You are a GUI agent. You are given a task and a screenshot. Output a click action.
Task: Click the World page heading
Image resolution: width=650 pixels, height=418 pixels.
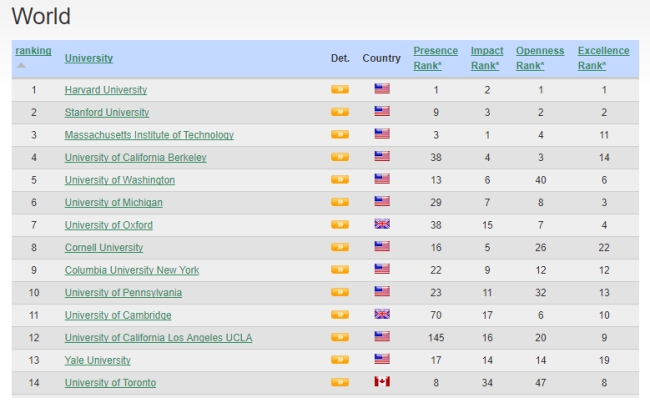click(41, 17)
